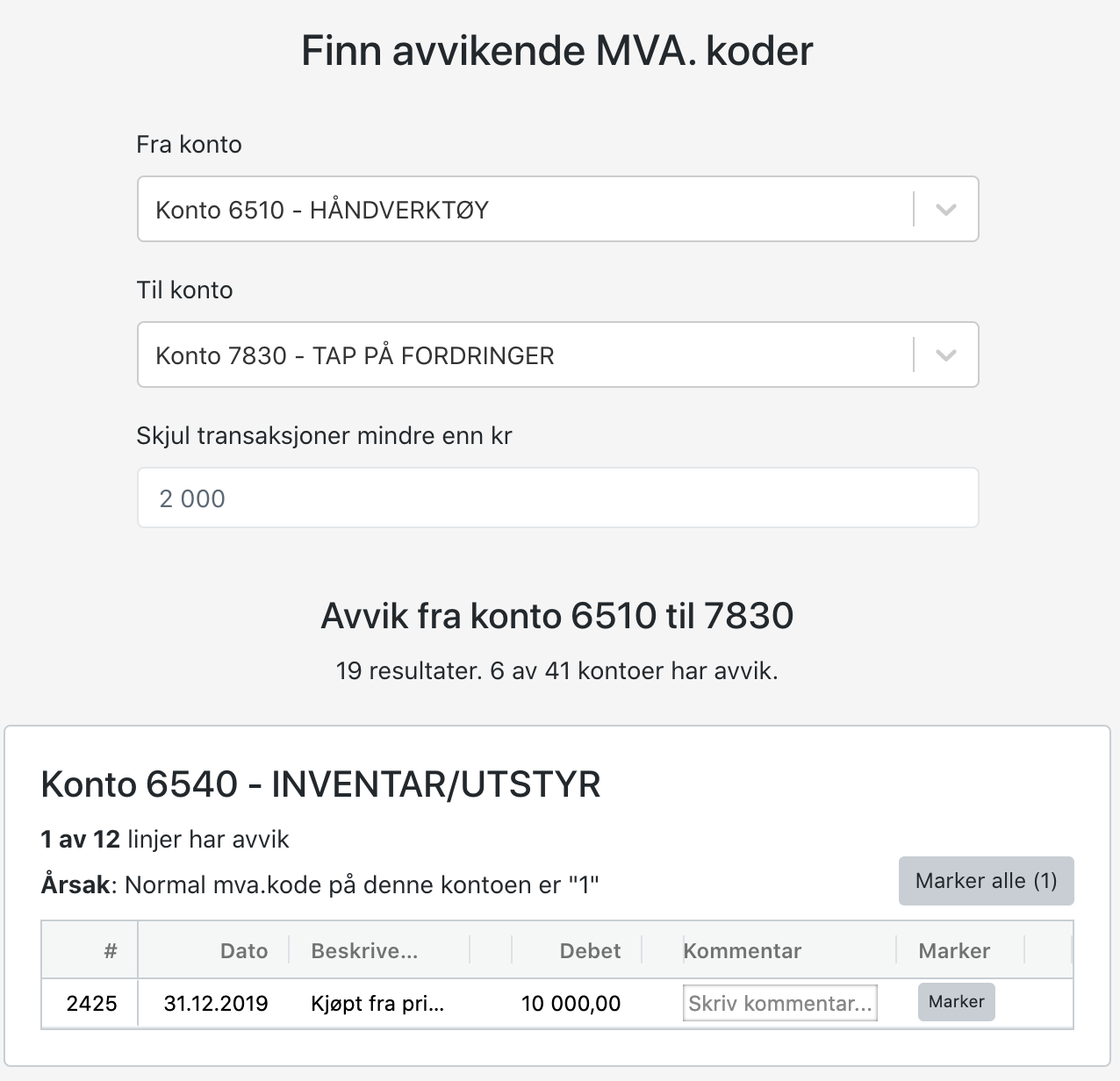This screenshot has width=1120, height=1081.
Task: Click the date cell 31.12.2019
Action: tap(216, 1004)
